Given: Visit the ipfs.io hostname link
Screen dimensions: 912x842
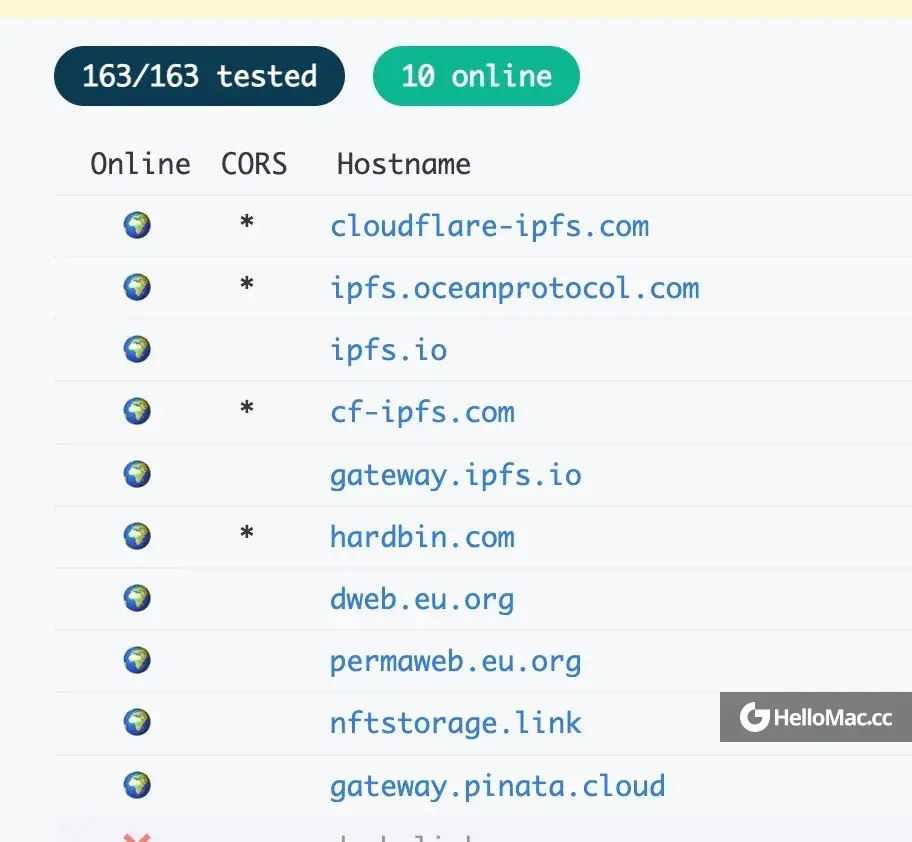Looking at the screenshot, I should 389,351.
